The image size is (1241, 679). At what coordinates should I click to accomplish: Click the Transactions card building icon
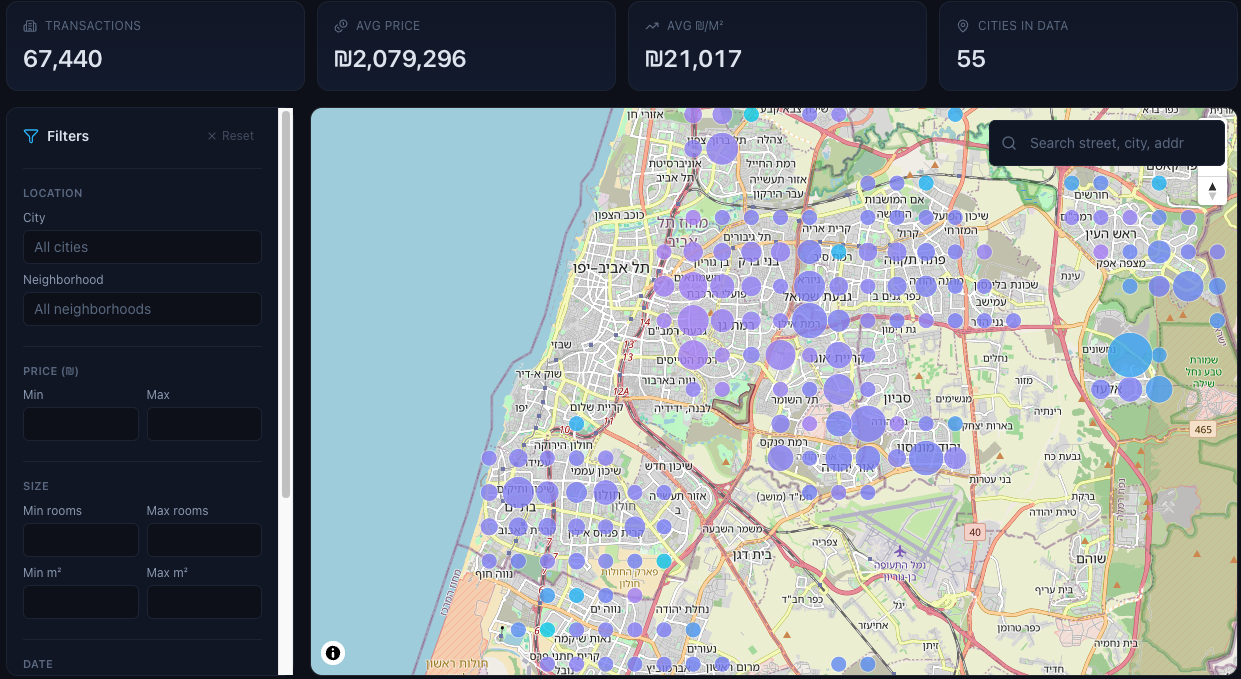pyautogui.click(x=30, y=26)
